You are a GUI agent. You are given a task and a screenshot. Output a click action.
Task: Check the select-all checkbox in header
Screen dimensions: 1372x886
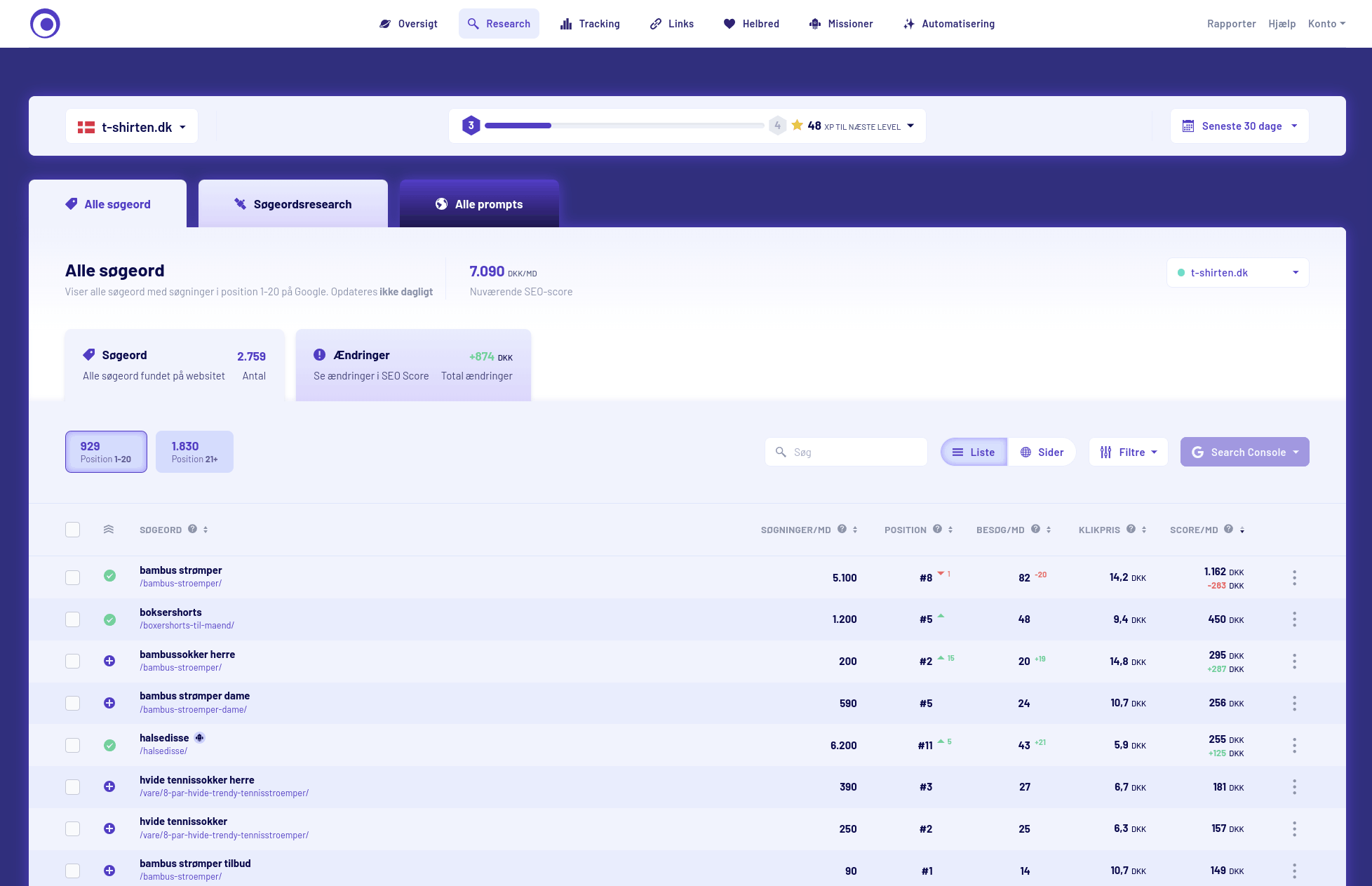[x=73, y=530]
